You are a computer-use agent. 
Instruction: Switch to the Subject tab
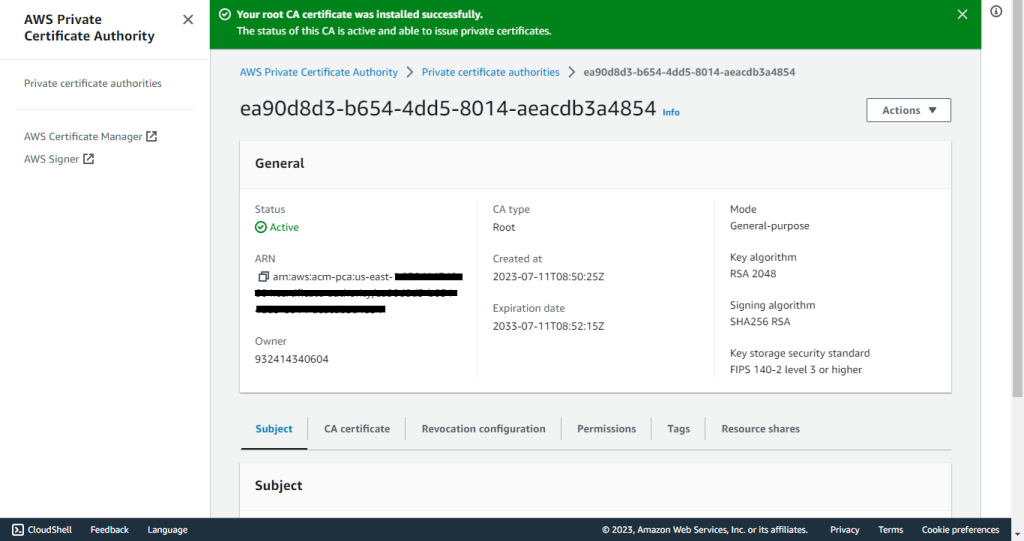pyautogui.click(x=274, y=429)
